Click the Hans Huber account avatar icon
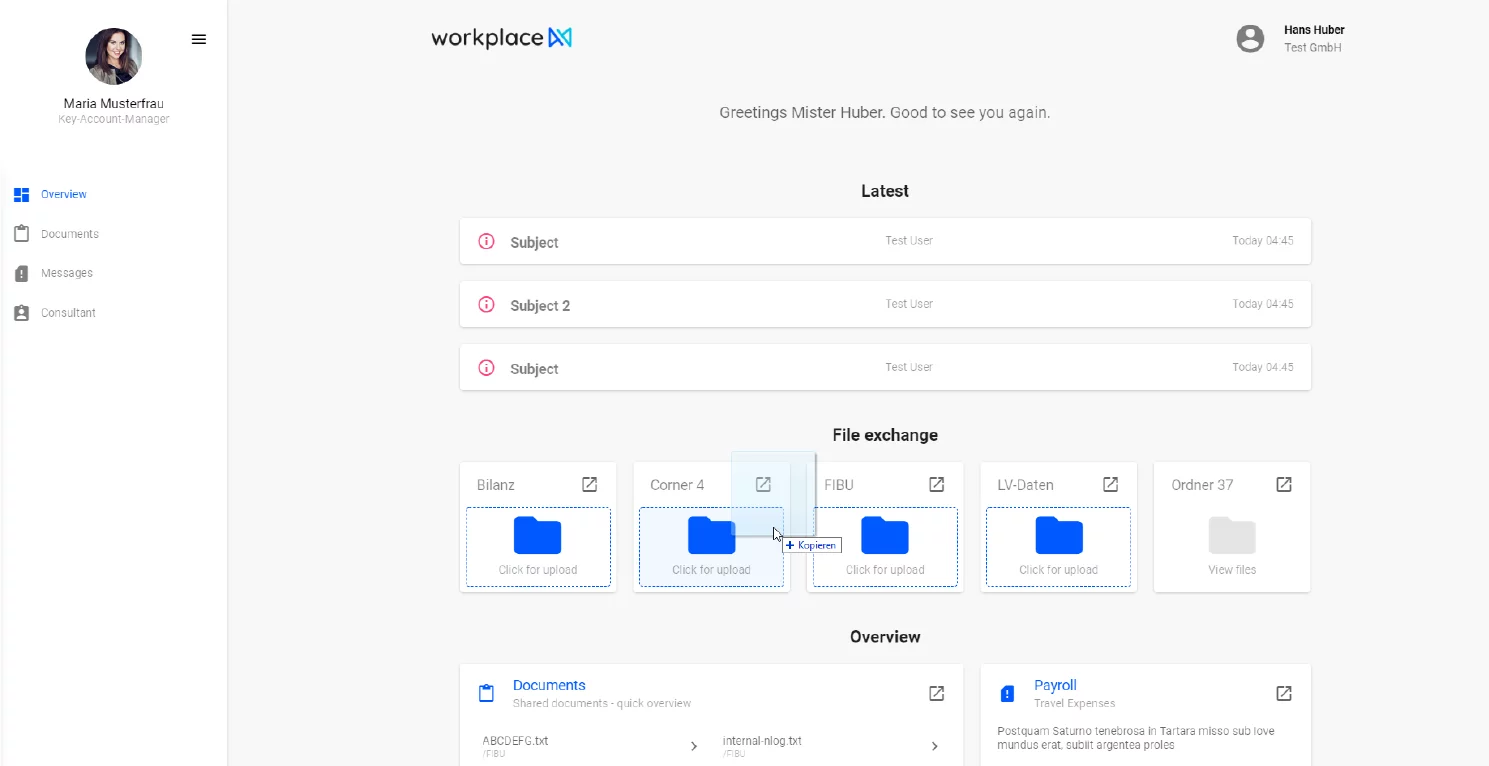 click(1250, 39)
